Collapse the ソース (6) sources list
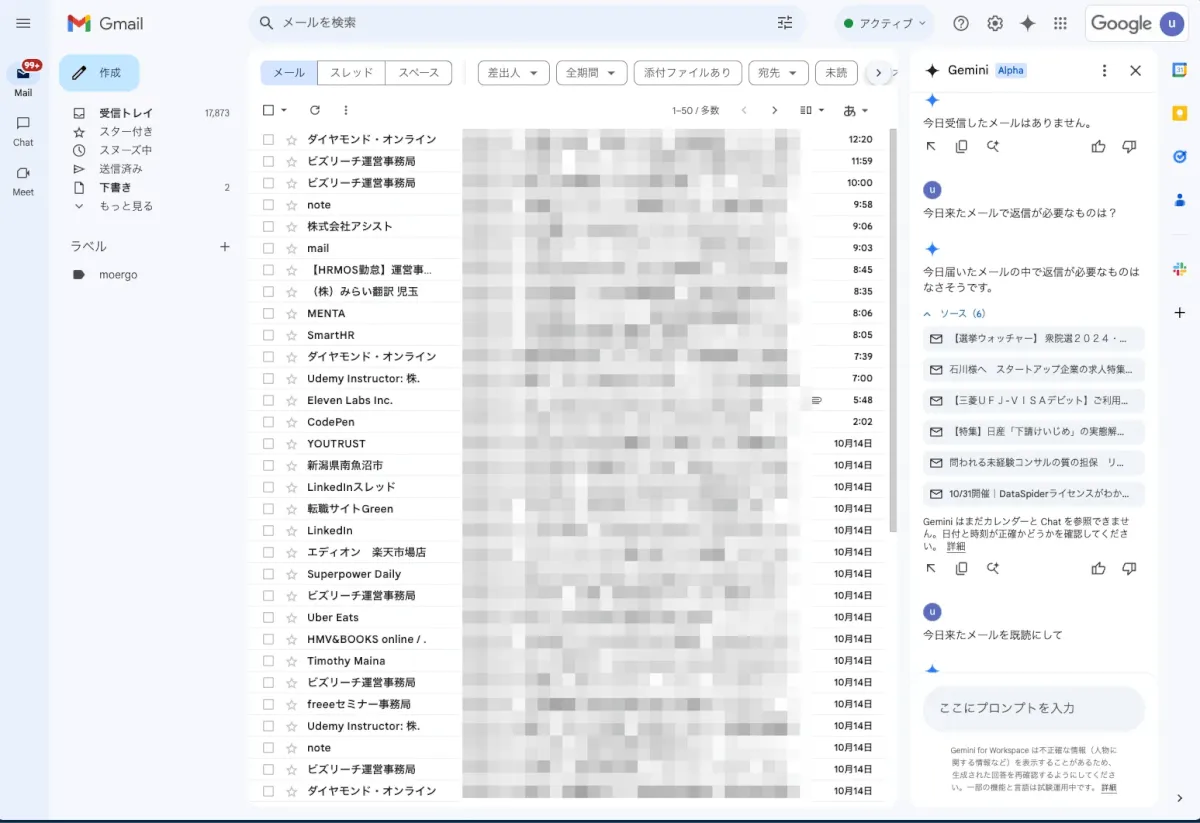This screenshot has width=1200, height=823. [928, 314]
